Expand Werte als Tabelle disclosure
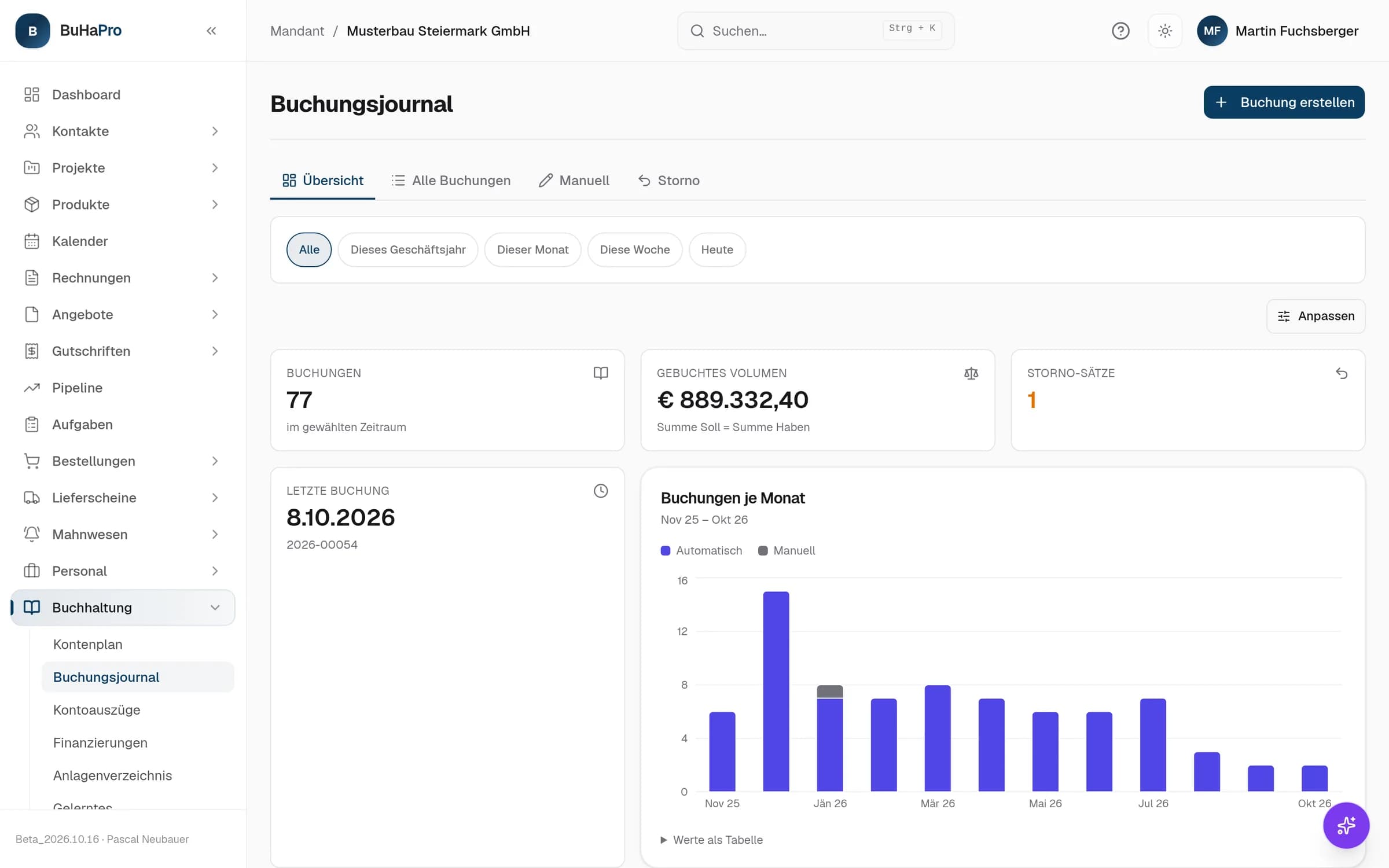1389x868 pixels. pyautogui.click(x=712, y=840)
